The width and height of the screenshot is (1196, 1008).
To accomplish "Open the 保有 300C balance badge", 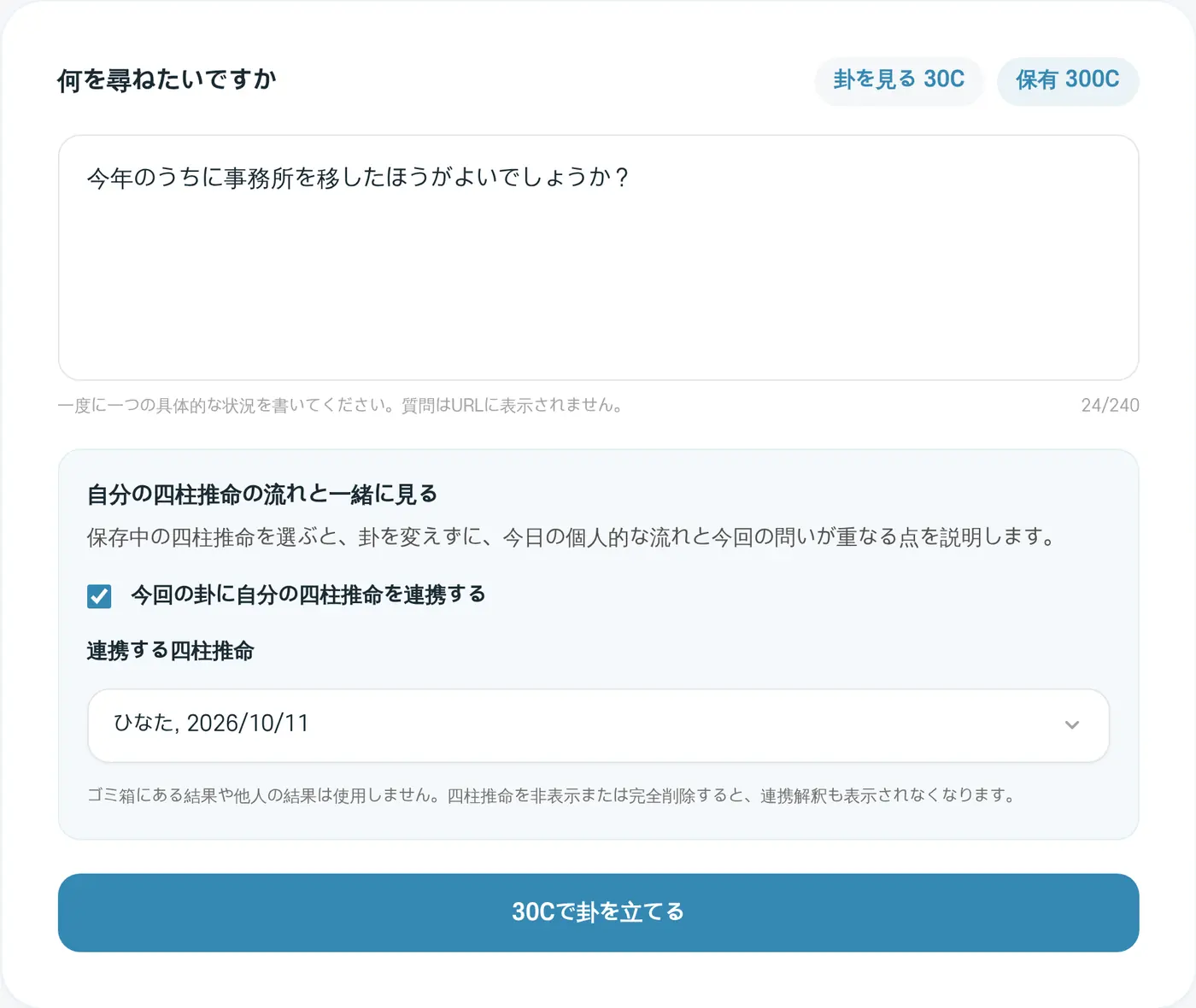I will tap(1068, 80).
